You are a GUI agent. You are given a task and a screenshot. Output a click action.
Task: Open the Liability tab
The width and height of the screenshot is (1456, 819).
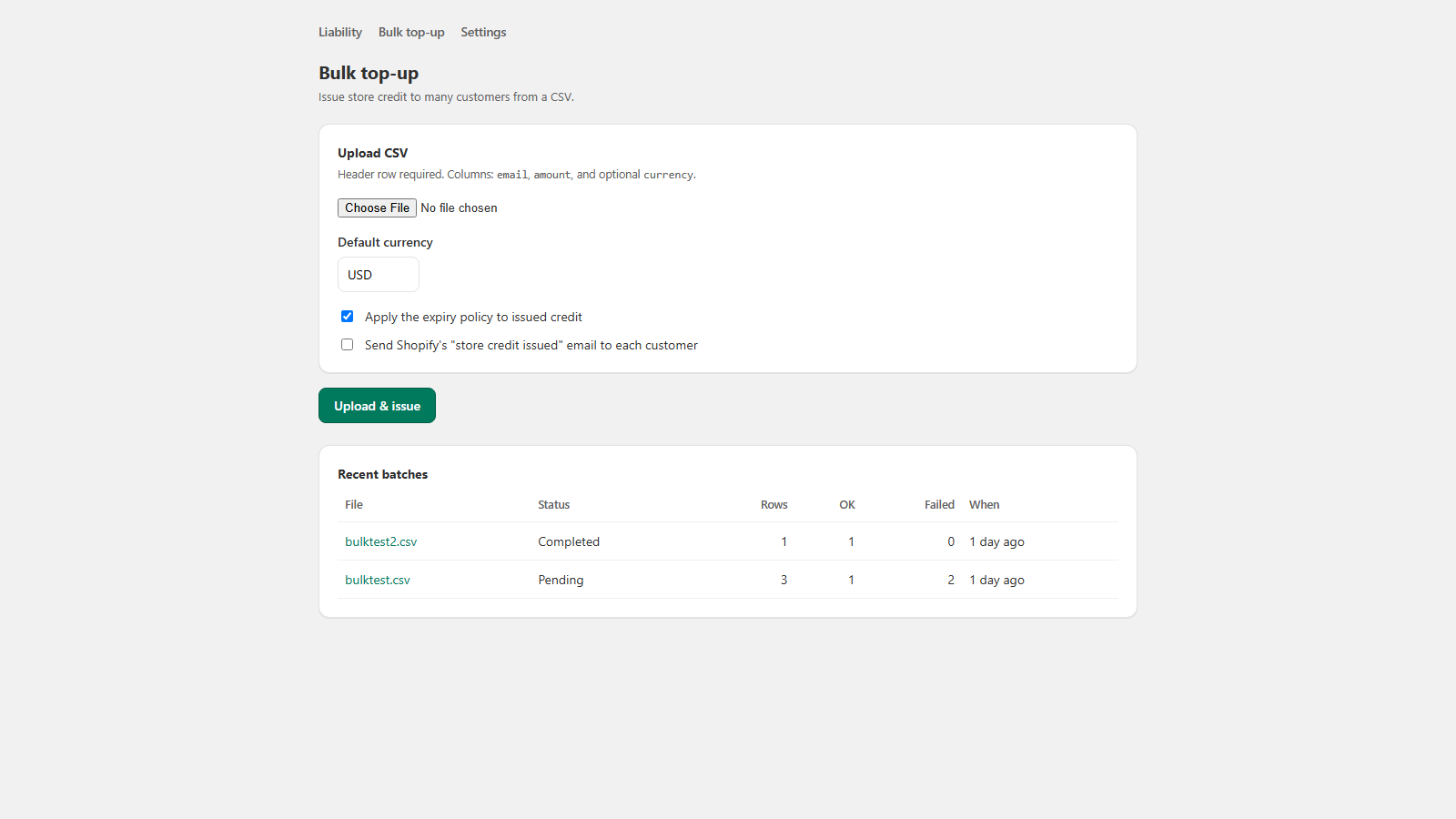(340, 32)
